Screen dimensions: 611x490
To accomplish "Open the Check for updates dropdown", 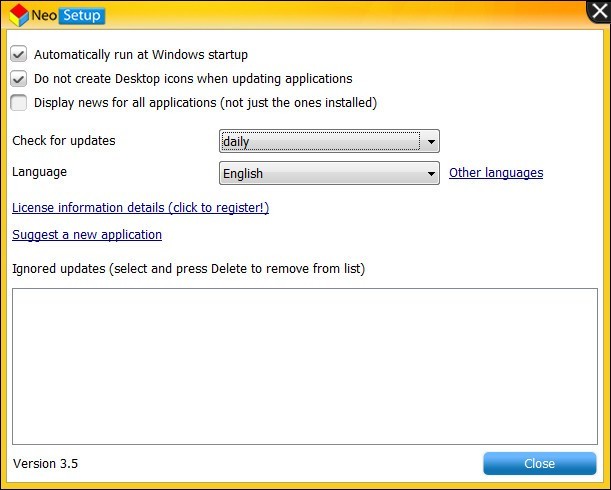I will [329, 141].
